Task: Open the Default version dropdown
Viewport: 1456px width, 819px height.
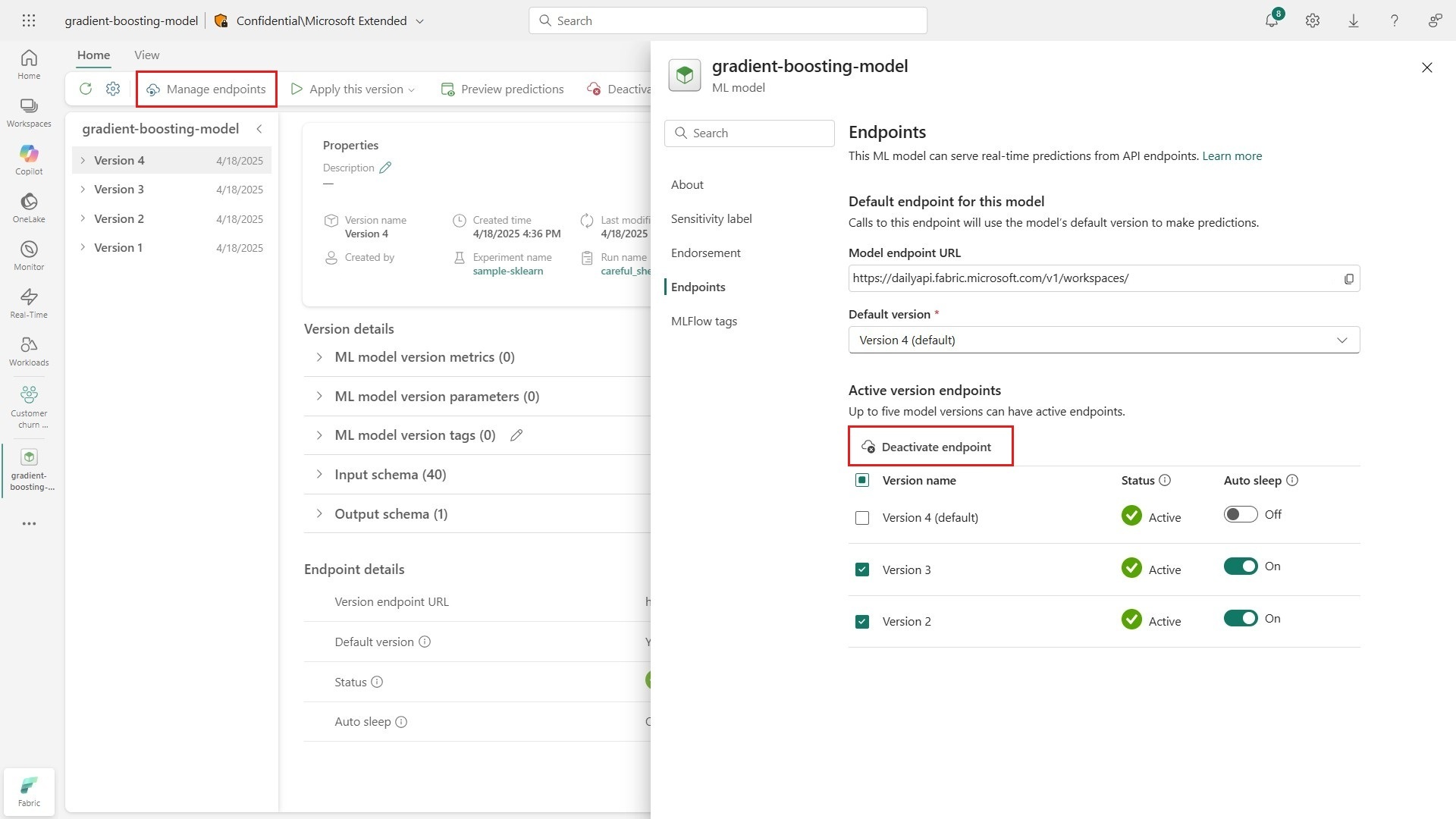Action: click(x=1103, y=340)
